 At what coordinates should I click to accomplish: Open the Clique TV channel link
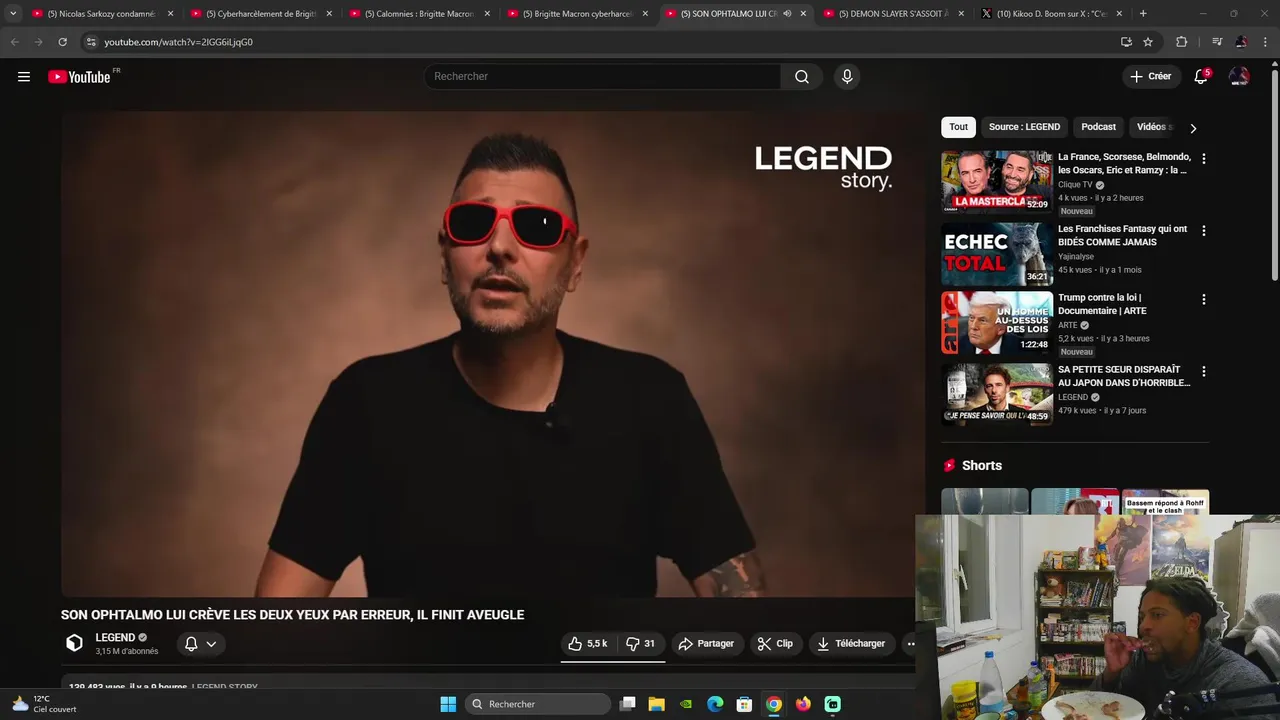tap(1075, 185)
